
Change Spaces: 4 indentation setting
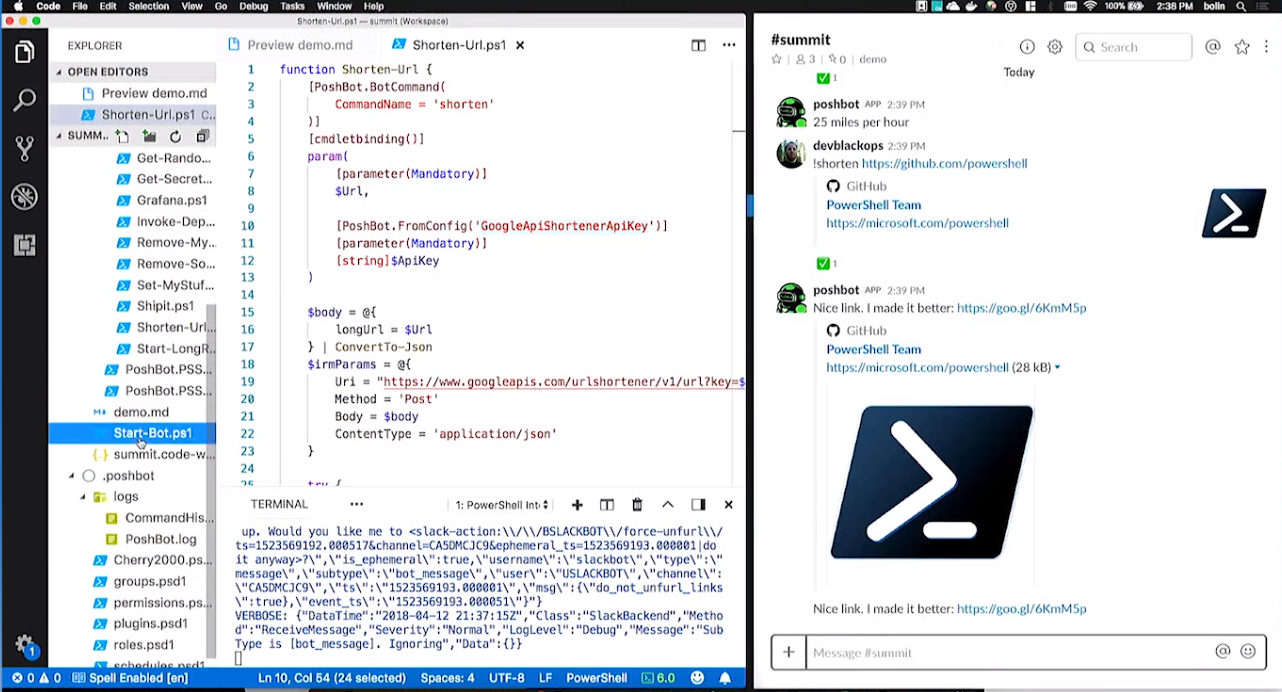point(448,678)
